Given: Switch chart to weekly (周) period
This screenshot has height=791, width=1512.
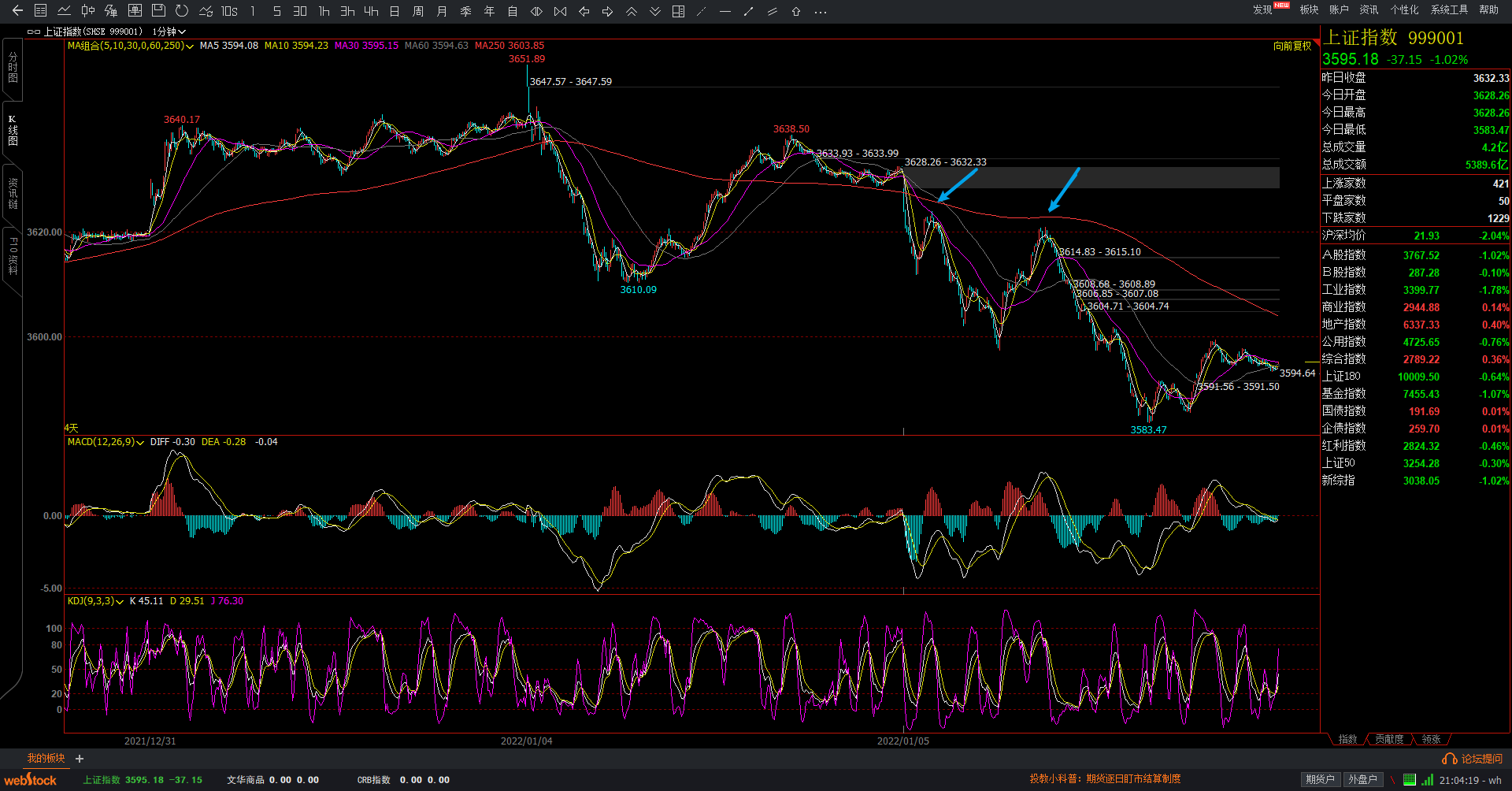Looking at the screenshot, I should [418, 11].
